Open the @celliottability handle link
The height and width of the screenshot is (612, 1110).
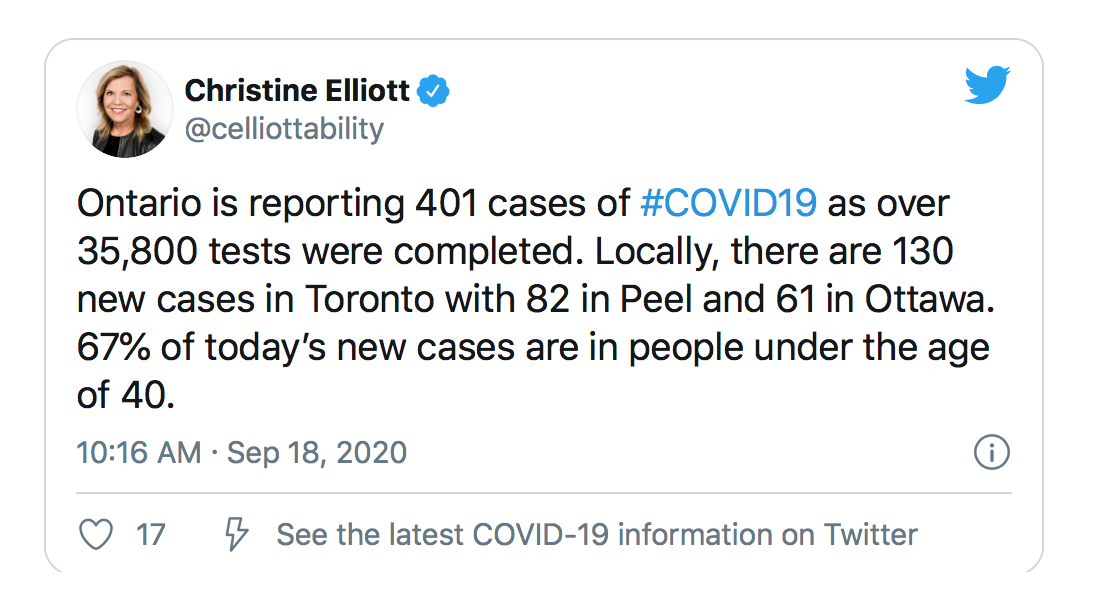coord(284,129)
